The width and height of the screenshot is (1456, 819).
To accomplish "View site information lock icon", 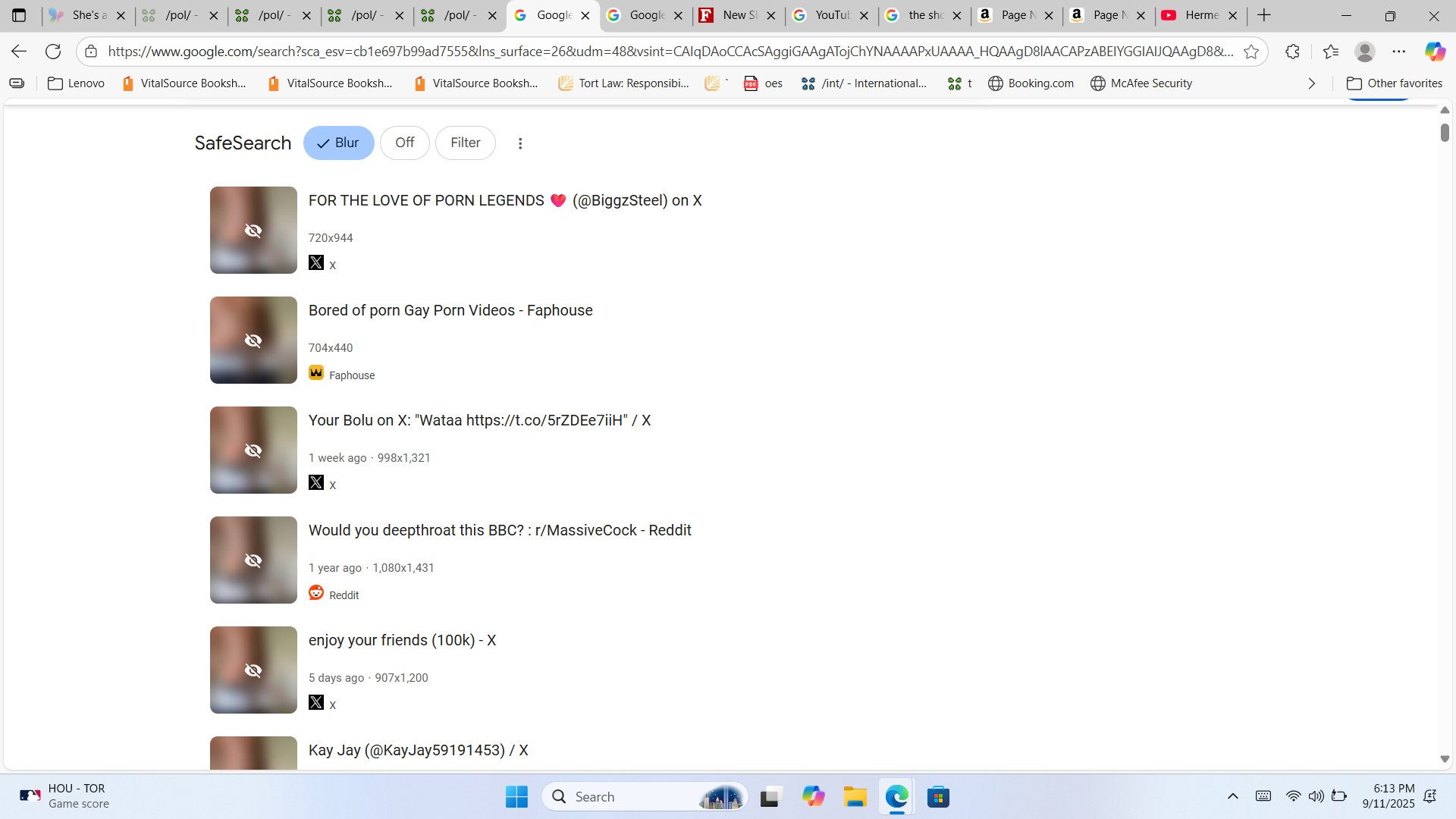I will [x=91, y=52].
